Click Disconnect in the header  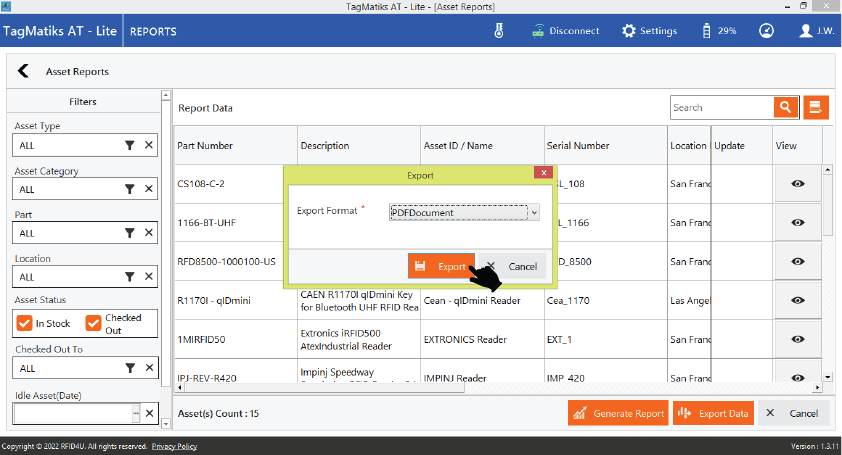pyautogui.click(x=565, y=31)
